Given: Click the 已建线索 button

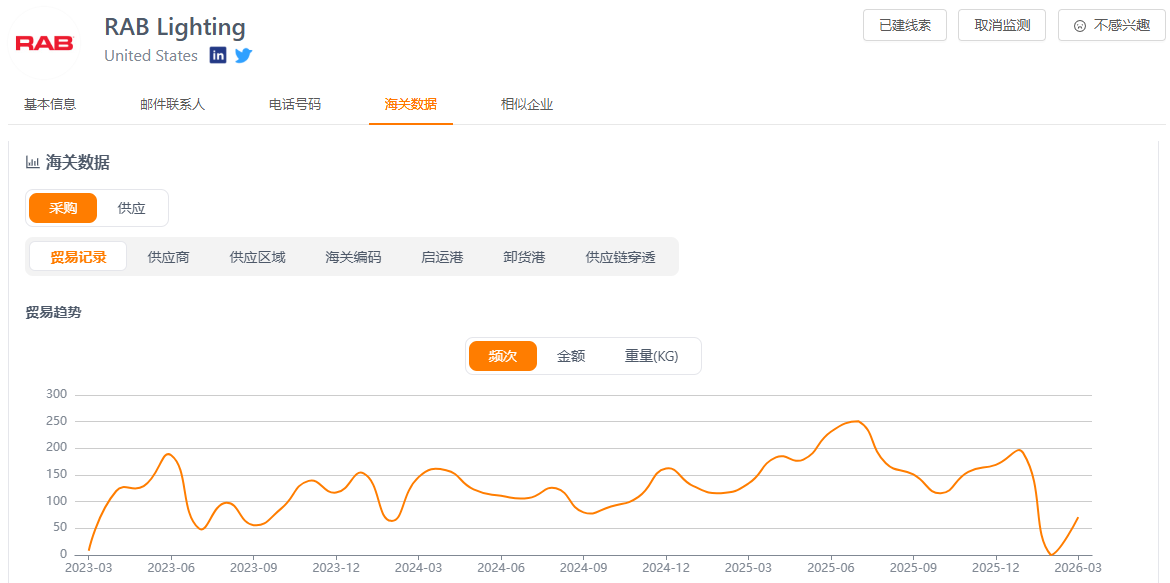Looking at the screenshot, I should tap(904, 25).
